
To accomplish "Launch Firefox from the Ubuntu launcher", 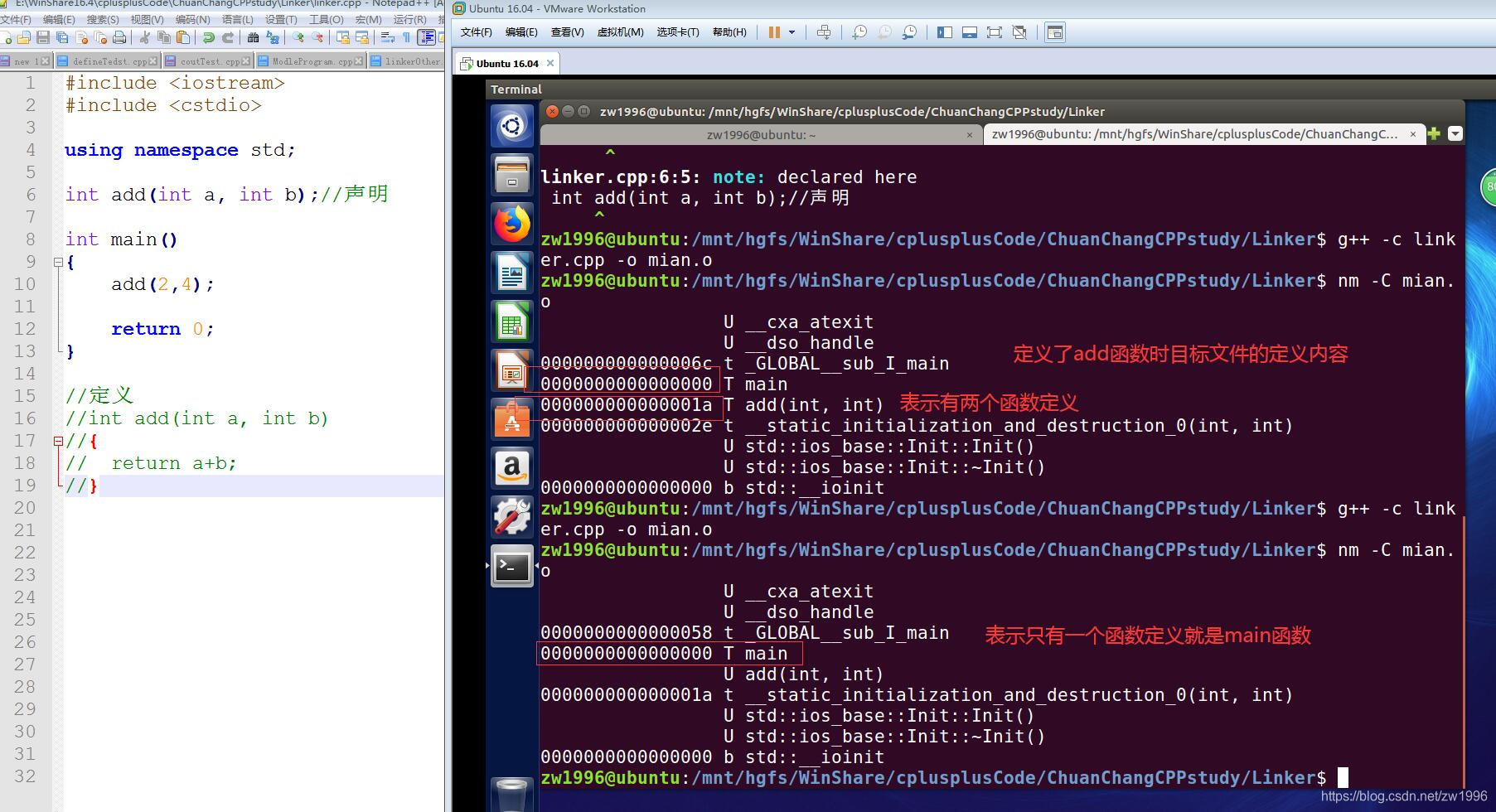I will (x=512, y=224).
